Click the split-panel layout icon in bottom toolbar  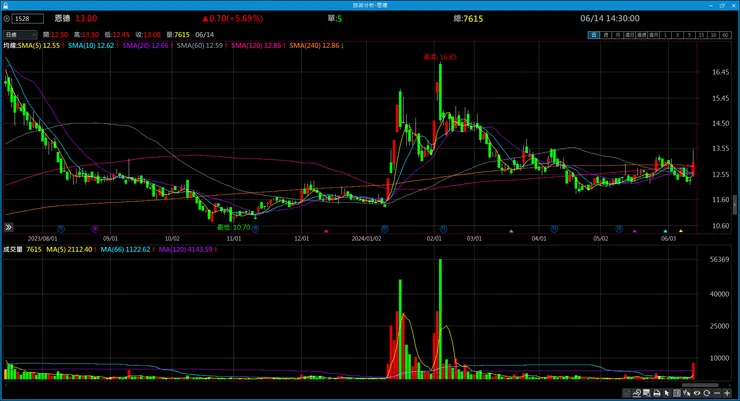(x=677, y=393)
